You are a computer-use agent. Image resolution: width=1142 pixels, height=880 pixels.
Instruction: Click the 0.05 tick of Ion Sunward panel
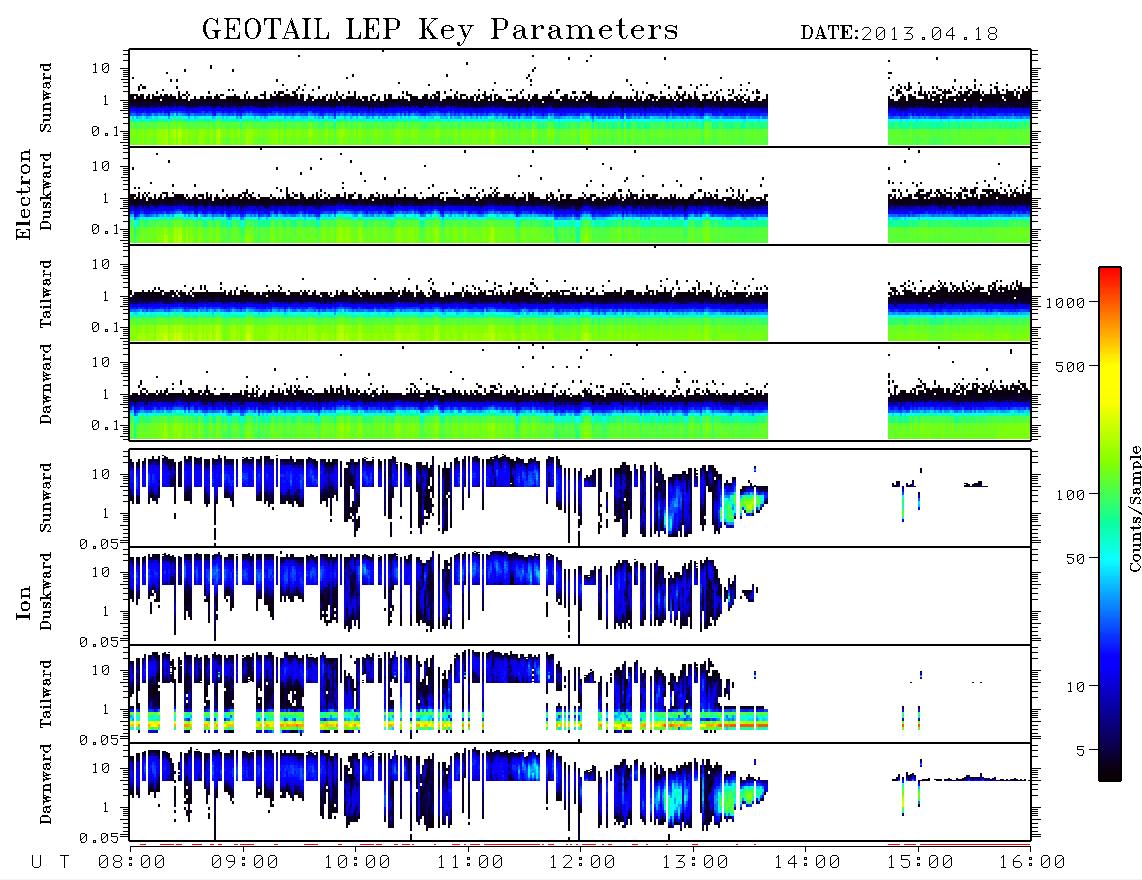tap(98, 544)
